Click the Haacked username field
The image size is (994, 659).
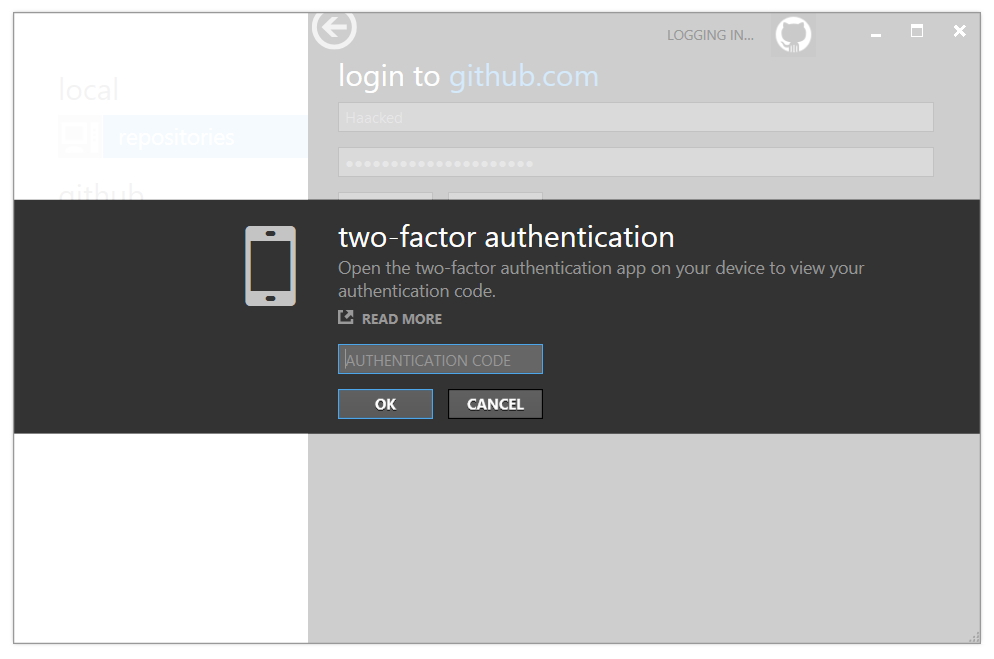(635, 117)
